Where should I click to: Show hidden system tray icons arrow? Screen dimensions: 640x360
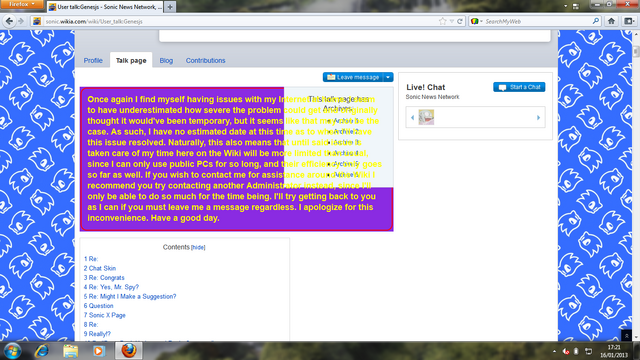[554, 351]
